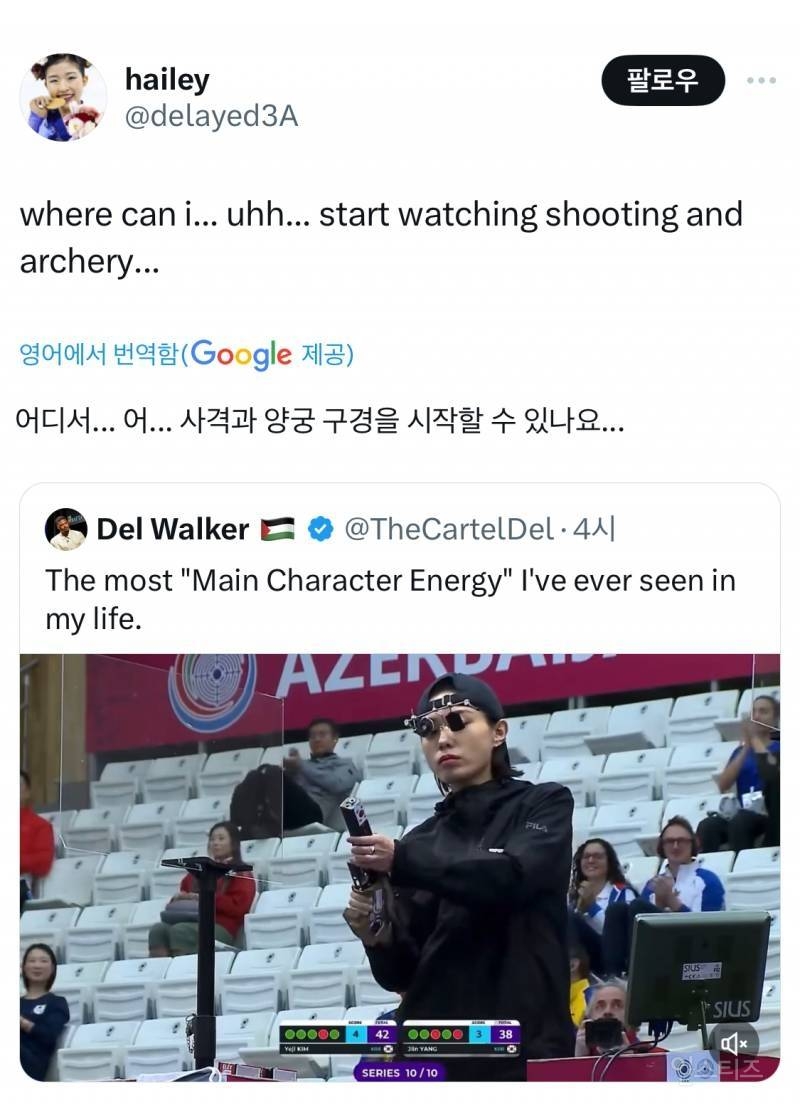The width and height of the screenshot is (800, 1108).
Task: Click the 영어에서 번역함 translation label
Action: (99, 353)
